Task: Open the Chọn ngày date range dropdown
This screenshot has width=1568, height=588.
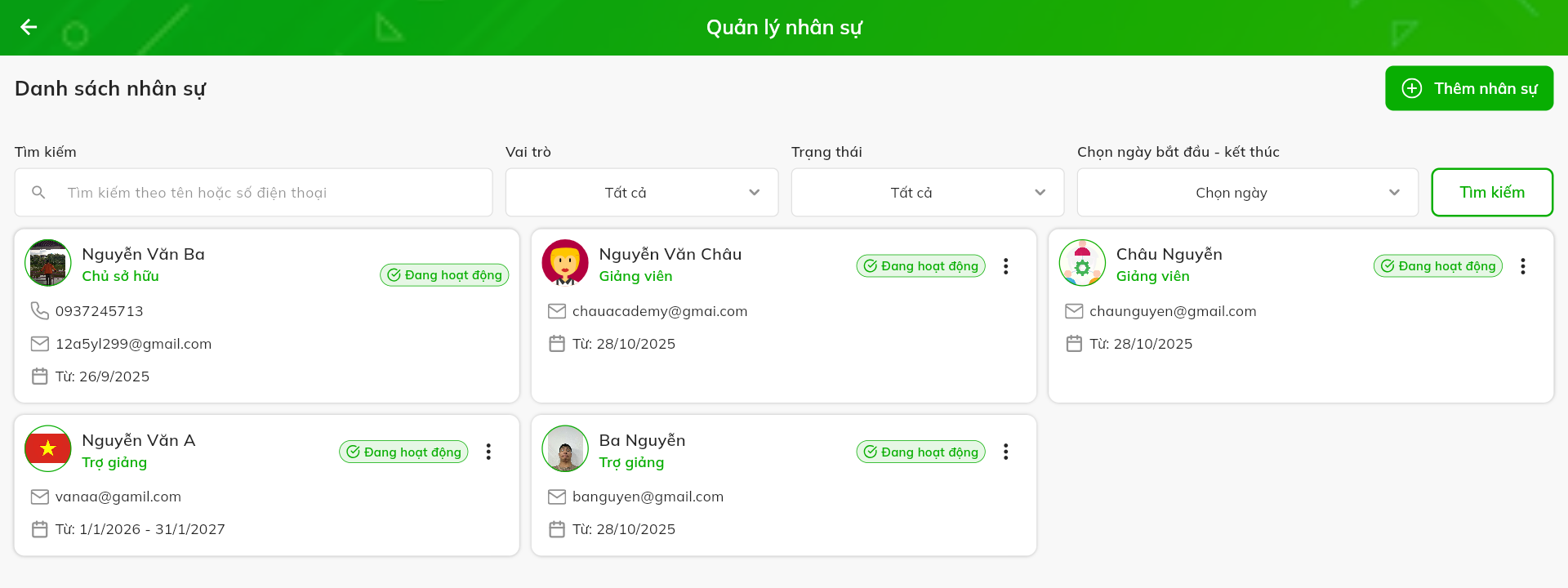Action: click(1247, 193)
